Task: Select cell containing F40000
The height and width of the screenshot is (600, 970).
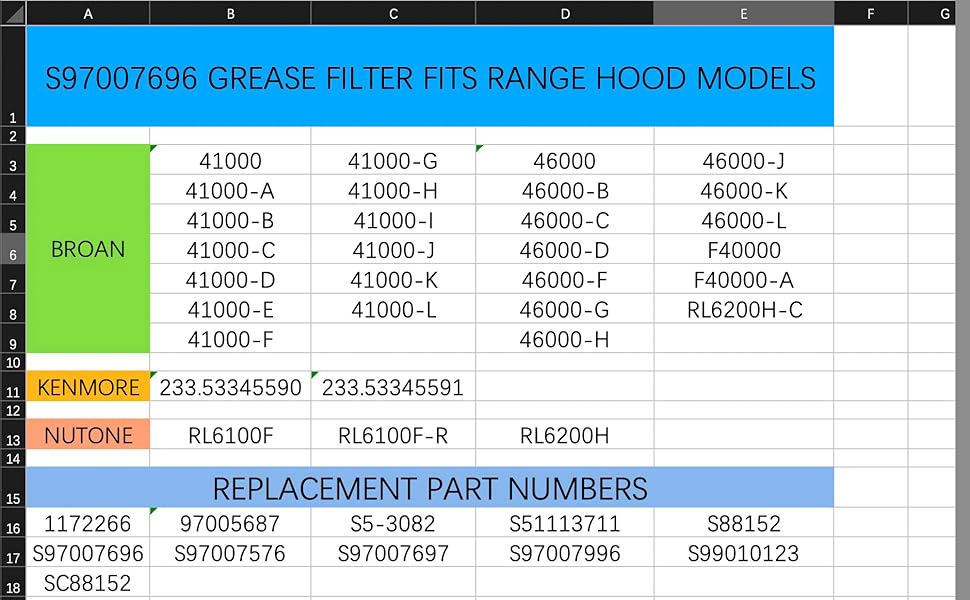Action: (744, 249)
